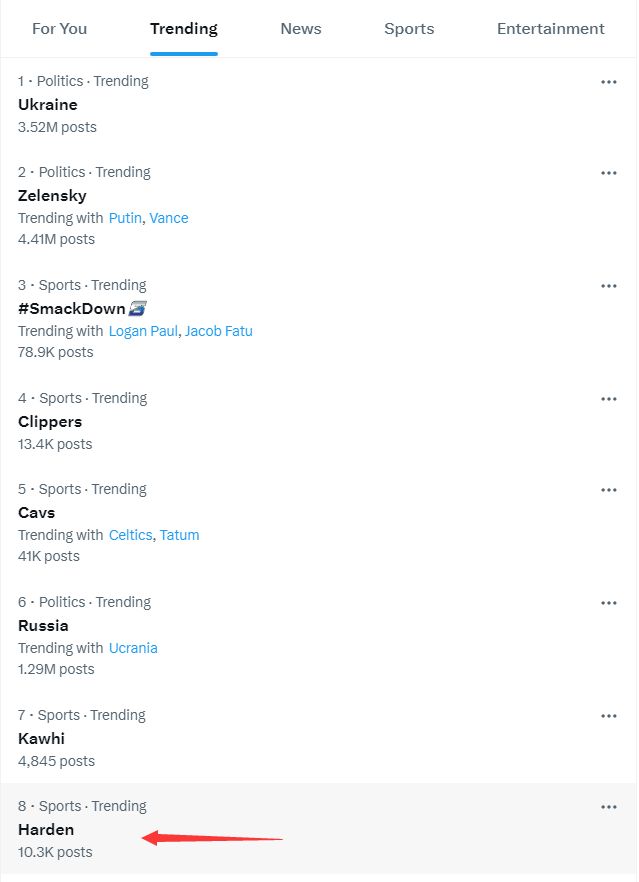The height and width of the screenshot is (882, 639).
Task: Open the Celtics related trend link
Action: click(x=130, y=535)
